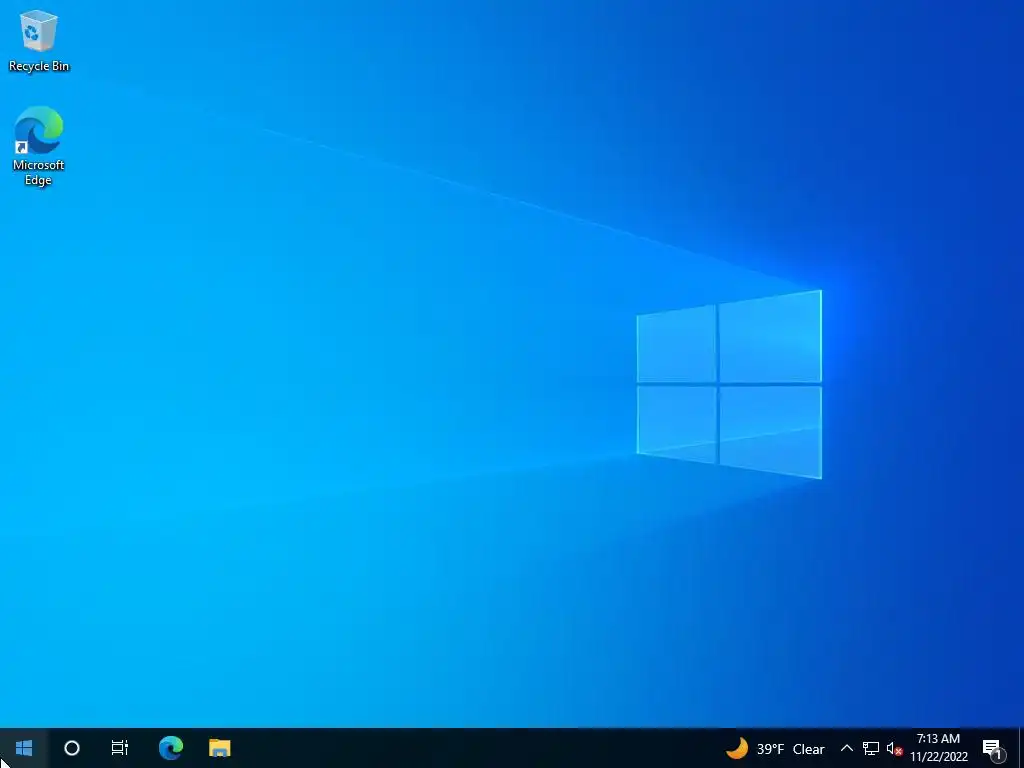Open the Windows Start menu
This screenshot has width=1024, height=768.
[24, 748]
